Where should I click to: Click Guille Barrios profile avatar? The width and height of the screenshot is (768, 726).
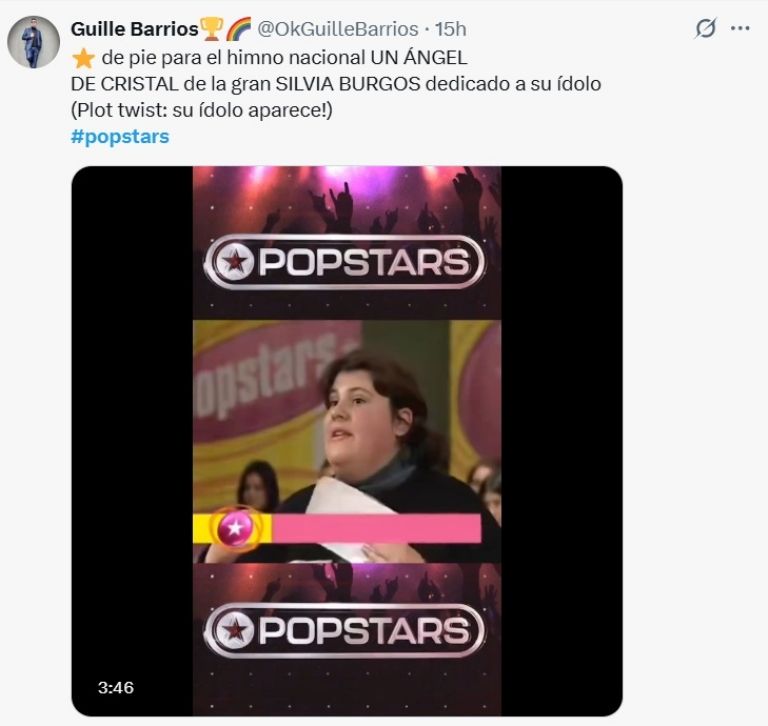(x=33, y=42)
